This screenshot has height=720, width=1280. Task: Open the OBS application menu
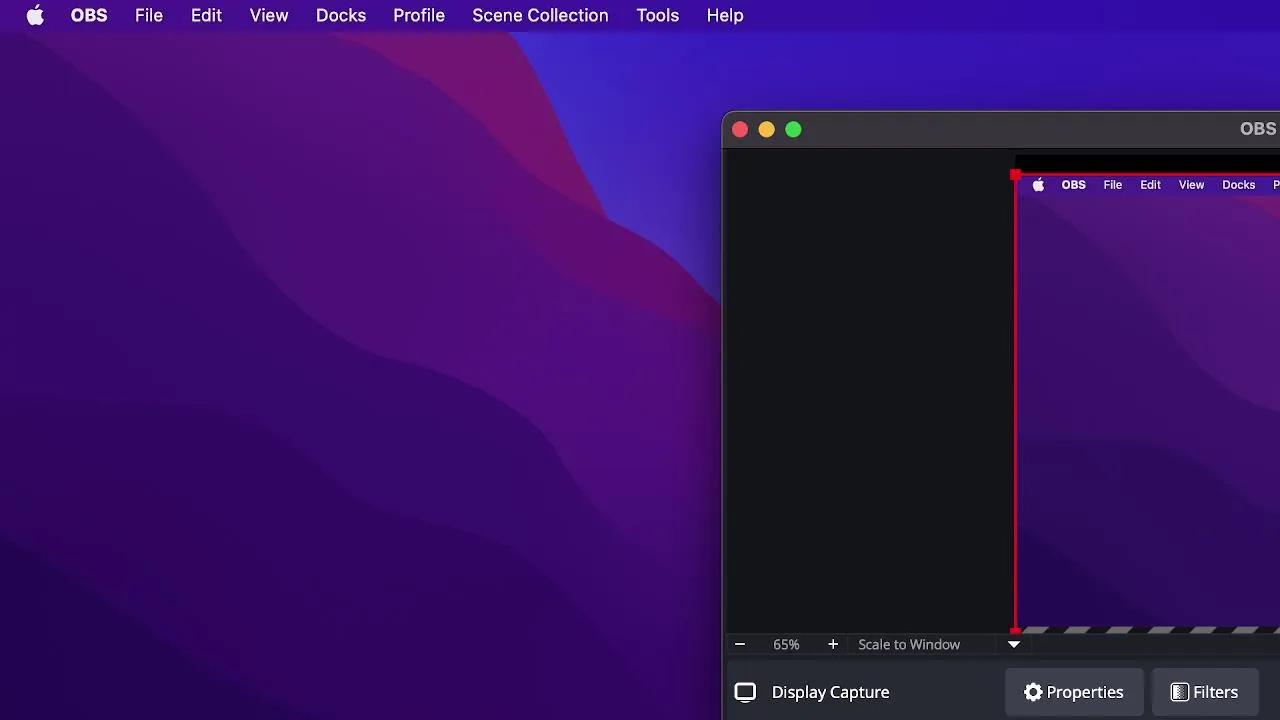(x=89, y=15)
